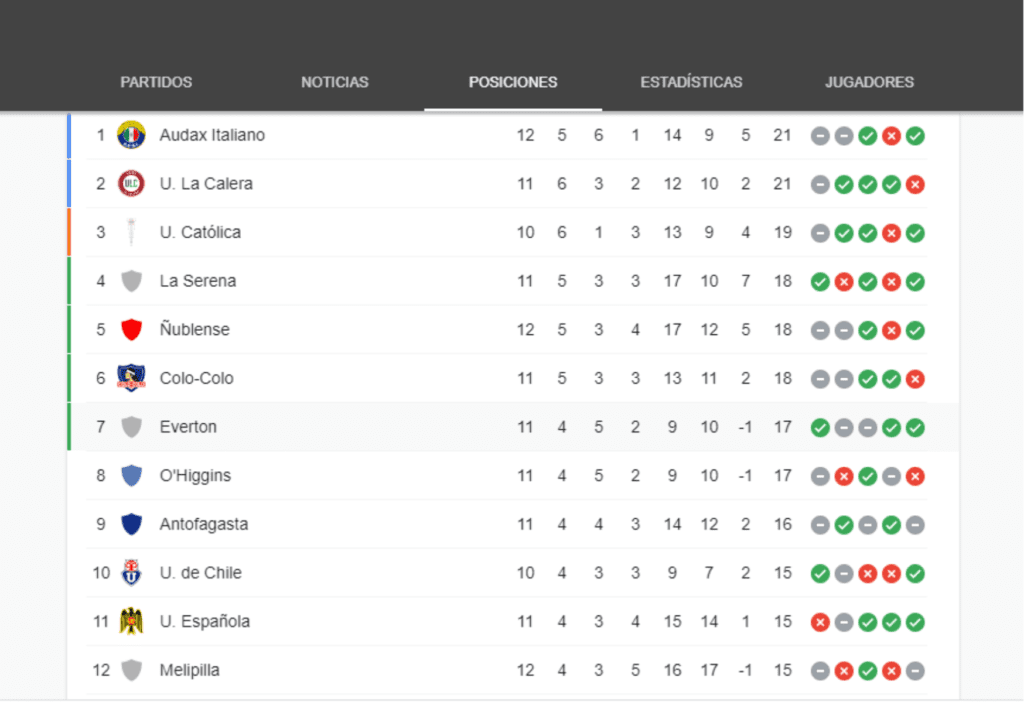
Task: Open the Noticias tab
Action: [x=334, y=82]
